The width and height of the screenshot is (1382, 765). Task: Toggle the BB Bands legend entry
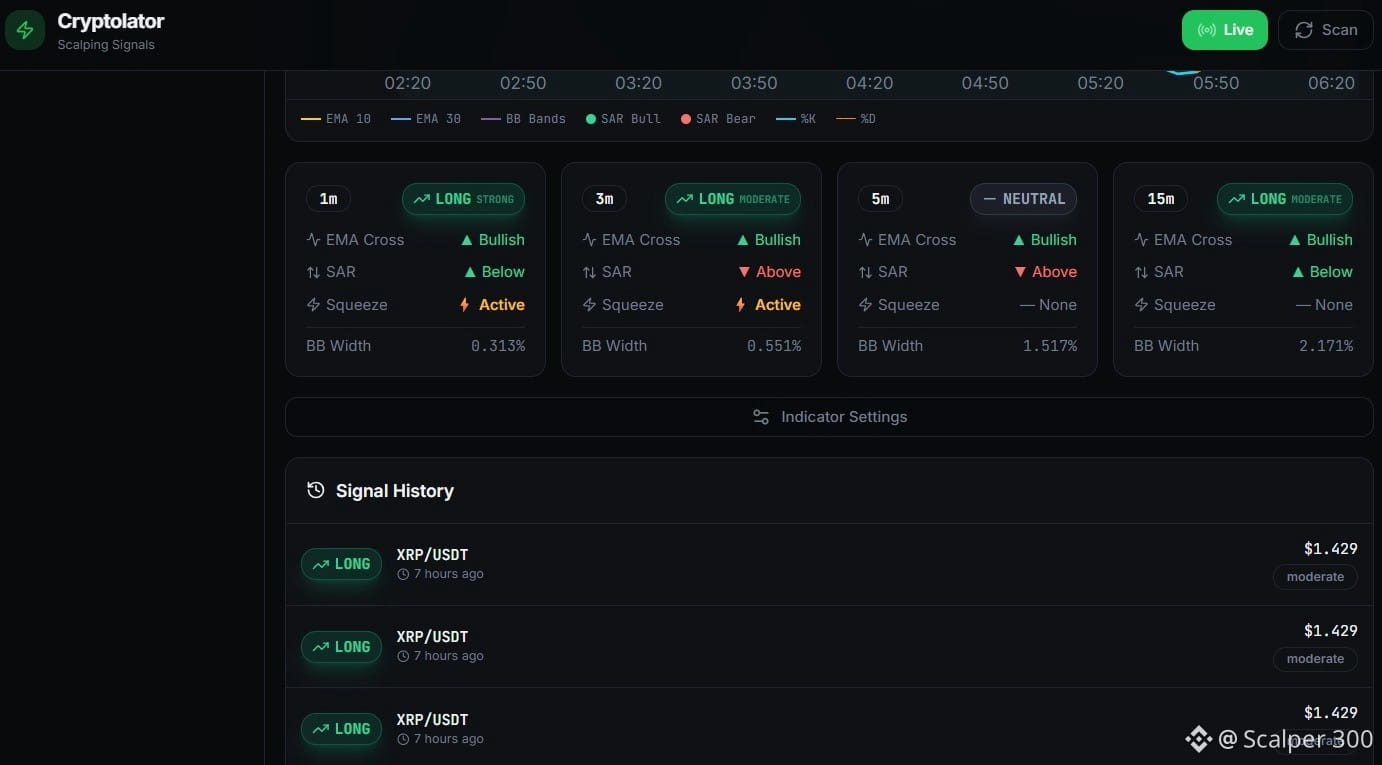pos(523,119)
